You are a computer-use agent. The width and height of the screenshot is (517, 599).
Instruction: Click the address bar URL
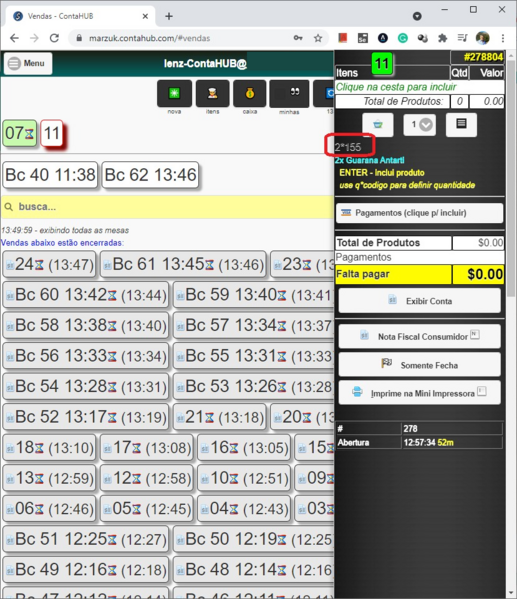click(x=149, y=38)
